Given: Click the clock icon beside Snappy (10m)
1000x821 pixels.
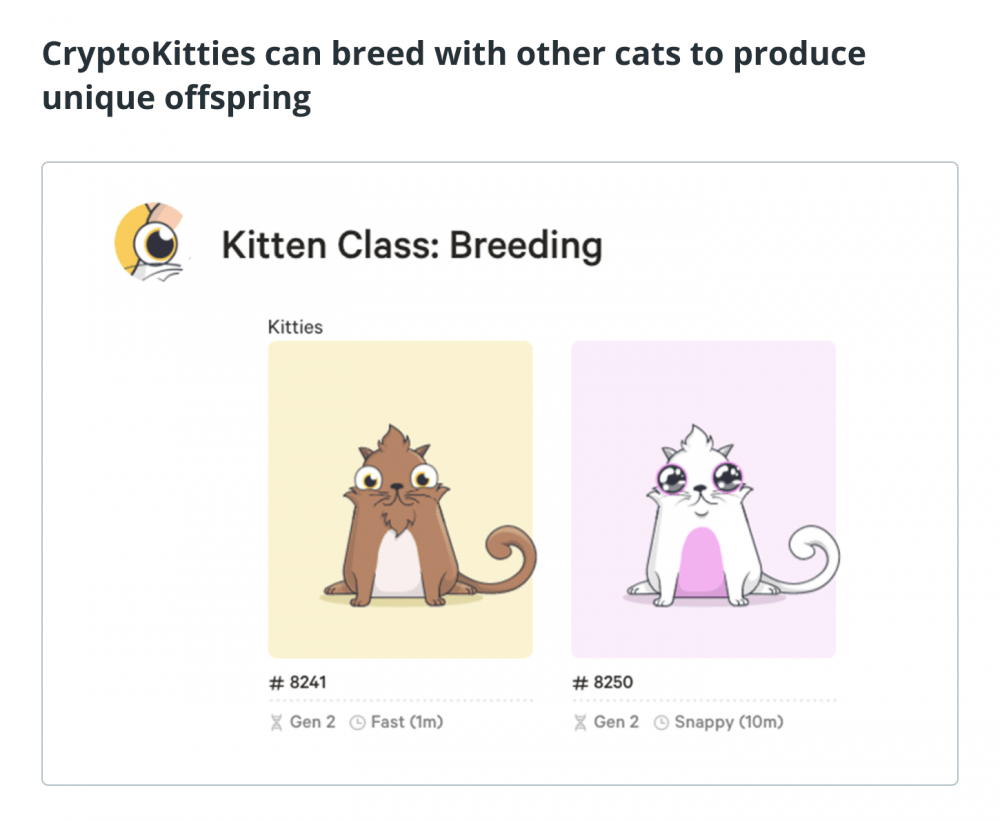Looking at the screenshot, I should (x=661, y=723).
